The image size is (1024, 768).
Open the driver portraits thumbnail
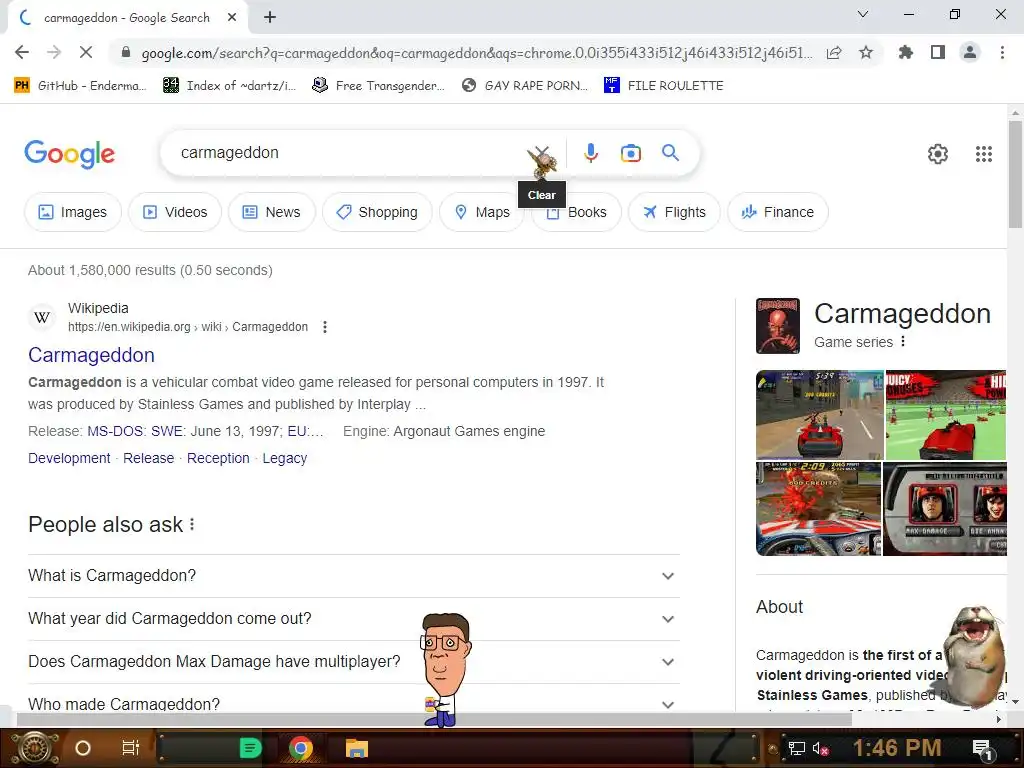[x=944, y=509]
